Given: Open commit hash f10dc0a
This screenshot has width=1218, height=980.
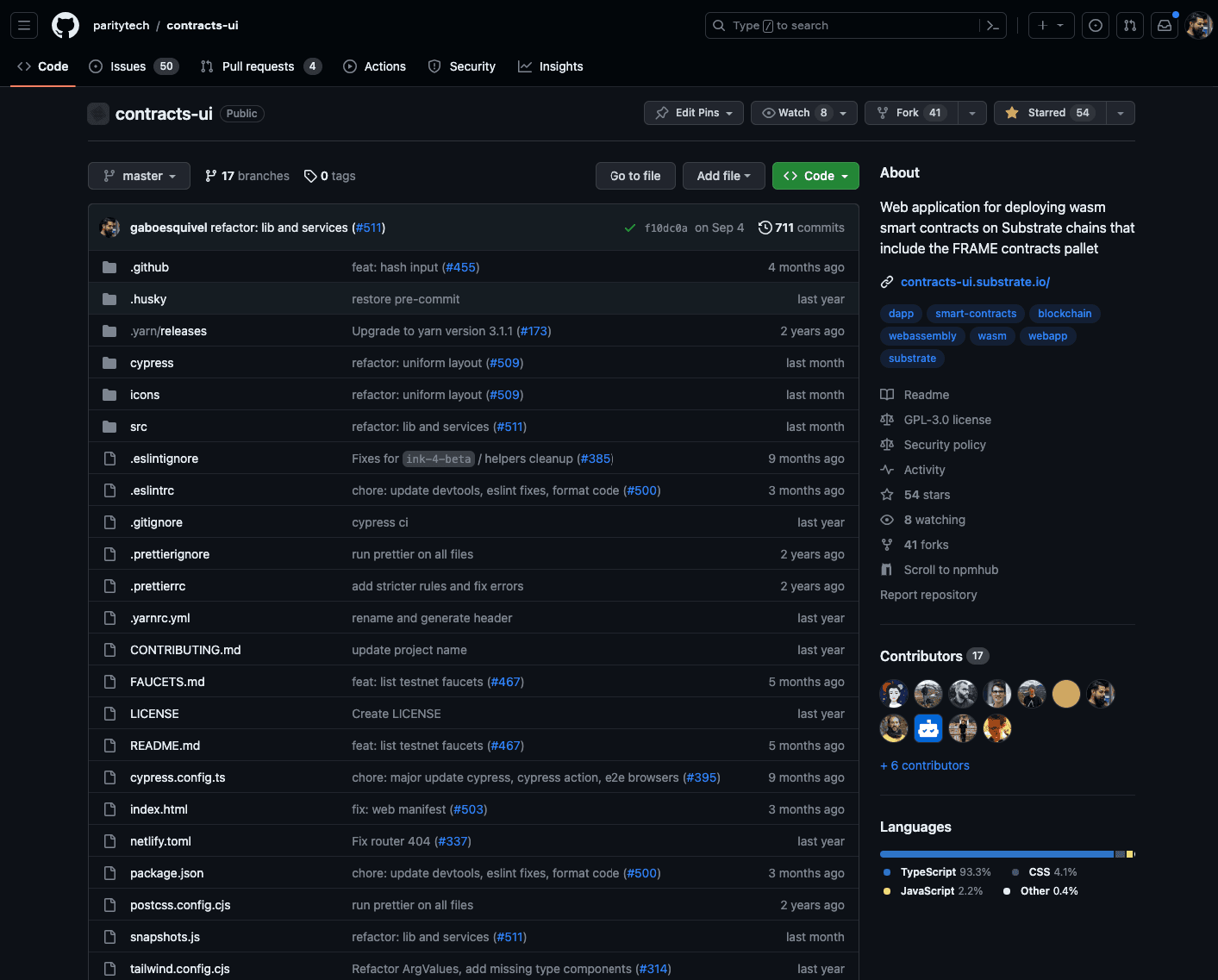Looking at the screenshot, I should (666, 228).
